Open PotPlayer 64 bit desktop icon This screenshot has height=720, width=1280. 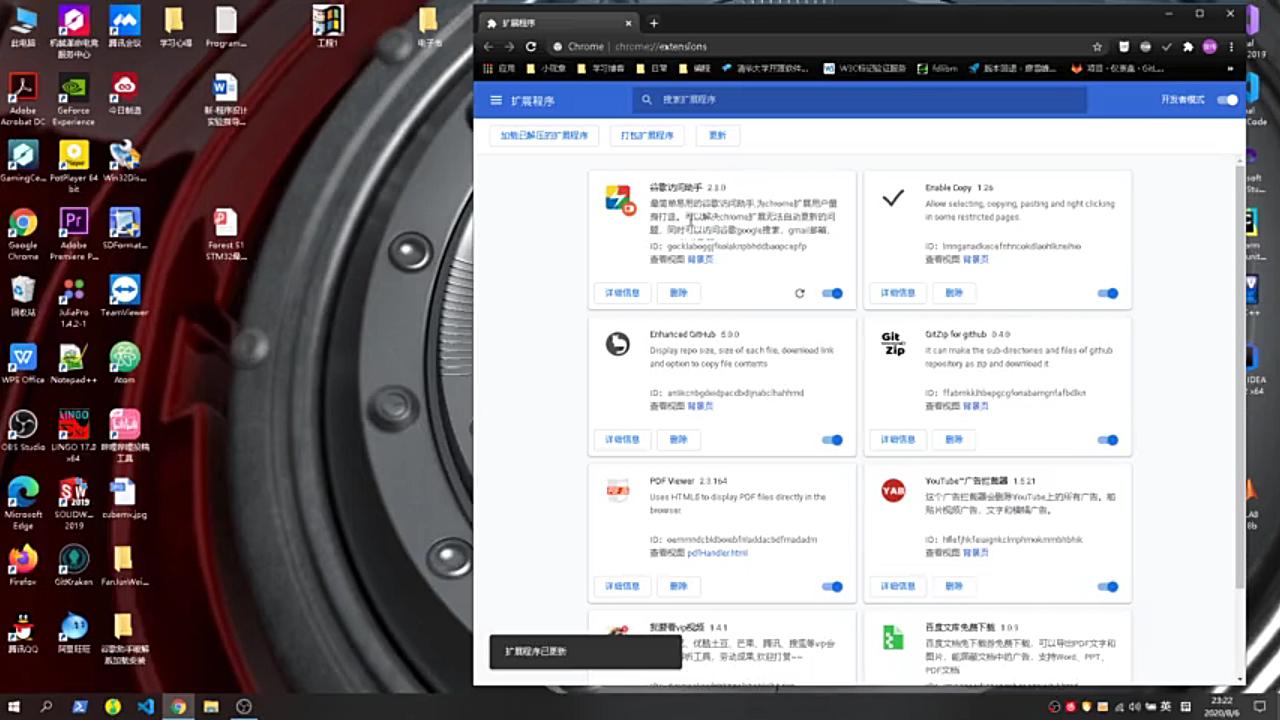(x=73, y=167)
